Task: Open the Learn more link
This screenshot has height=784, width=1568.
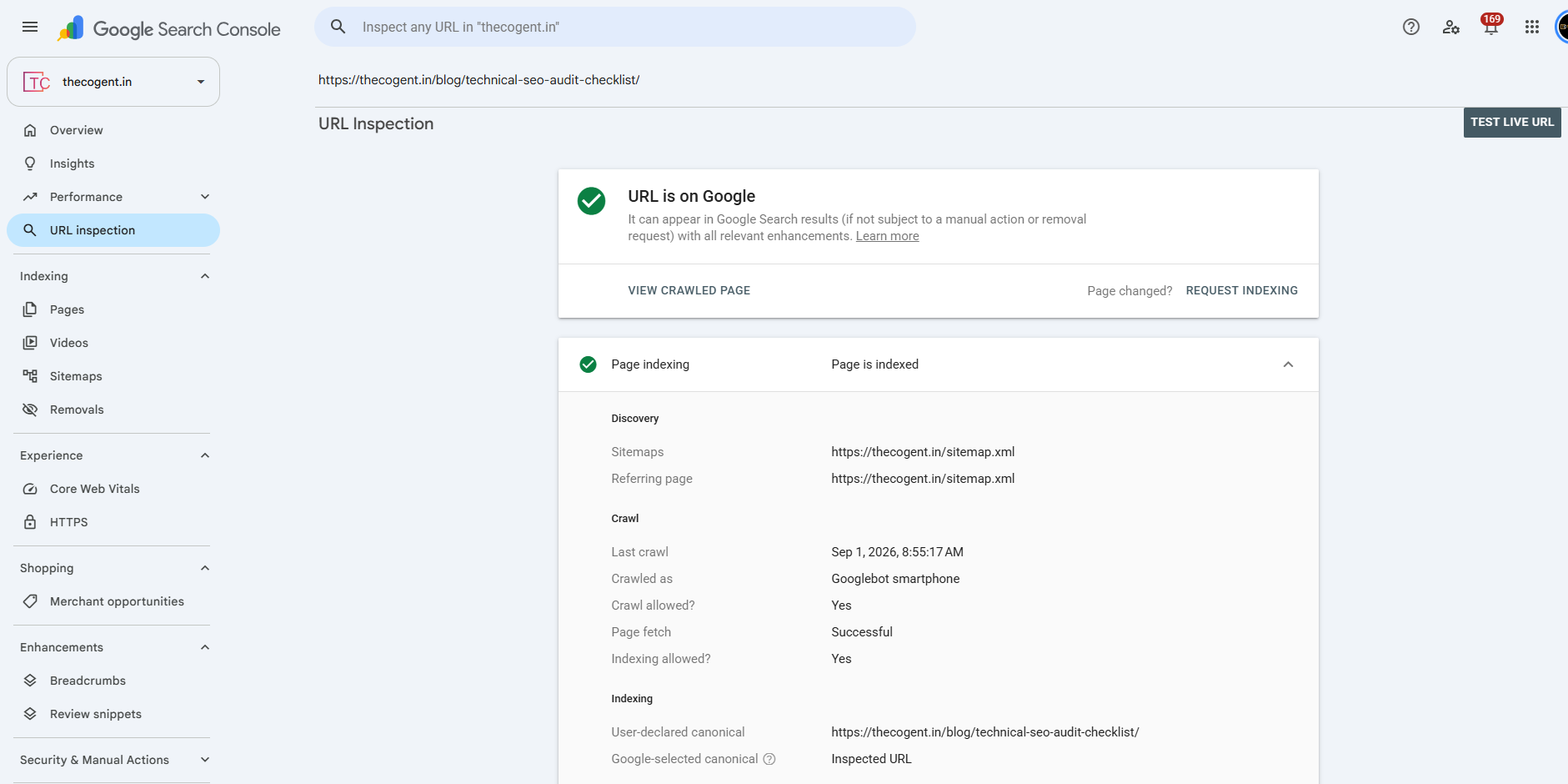Action: (888, 236)
